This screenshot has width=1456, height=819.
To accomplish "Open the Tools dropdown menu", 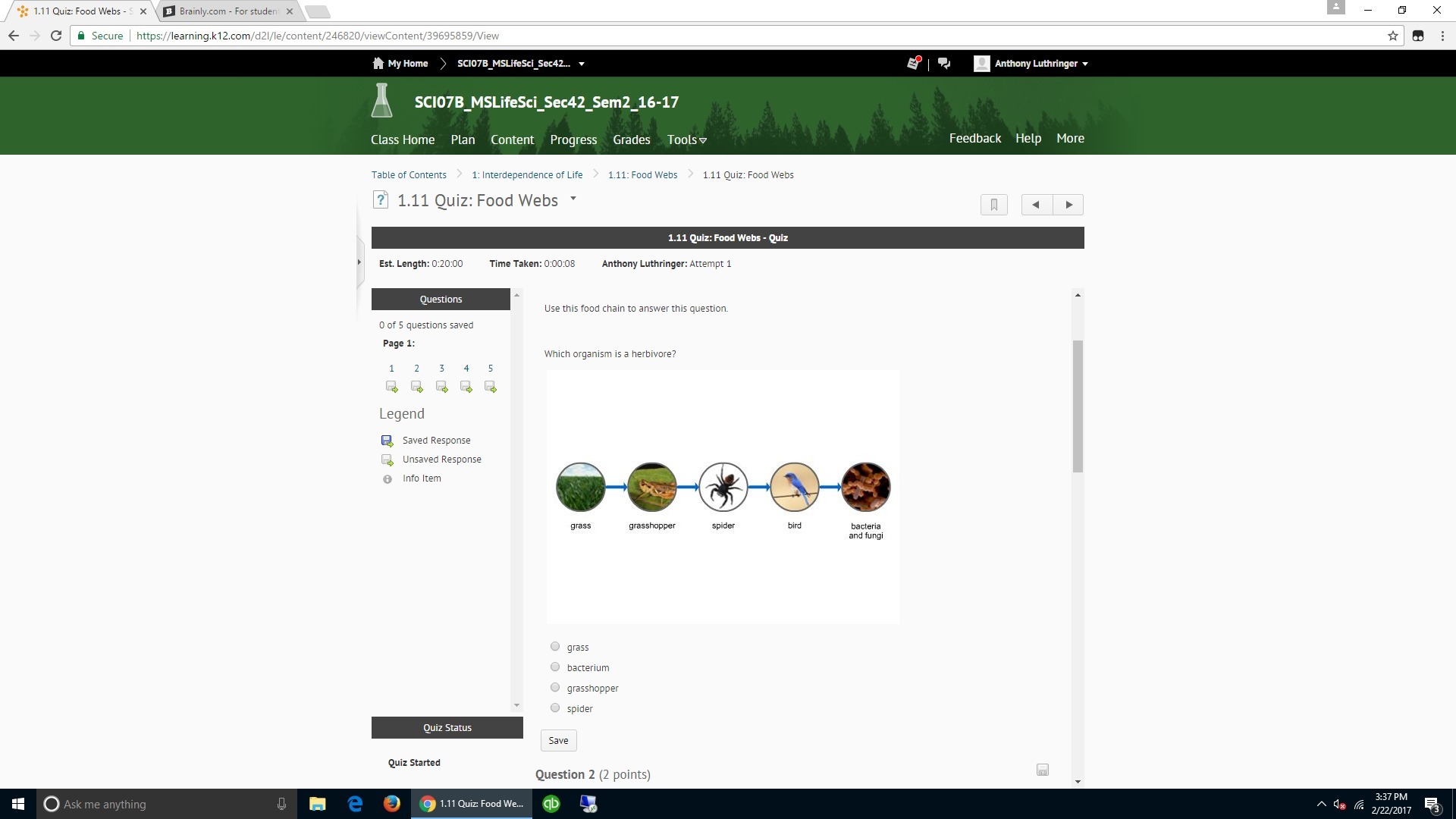I will pyautogui.click(x=686, y=140).
